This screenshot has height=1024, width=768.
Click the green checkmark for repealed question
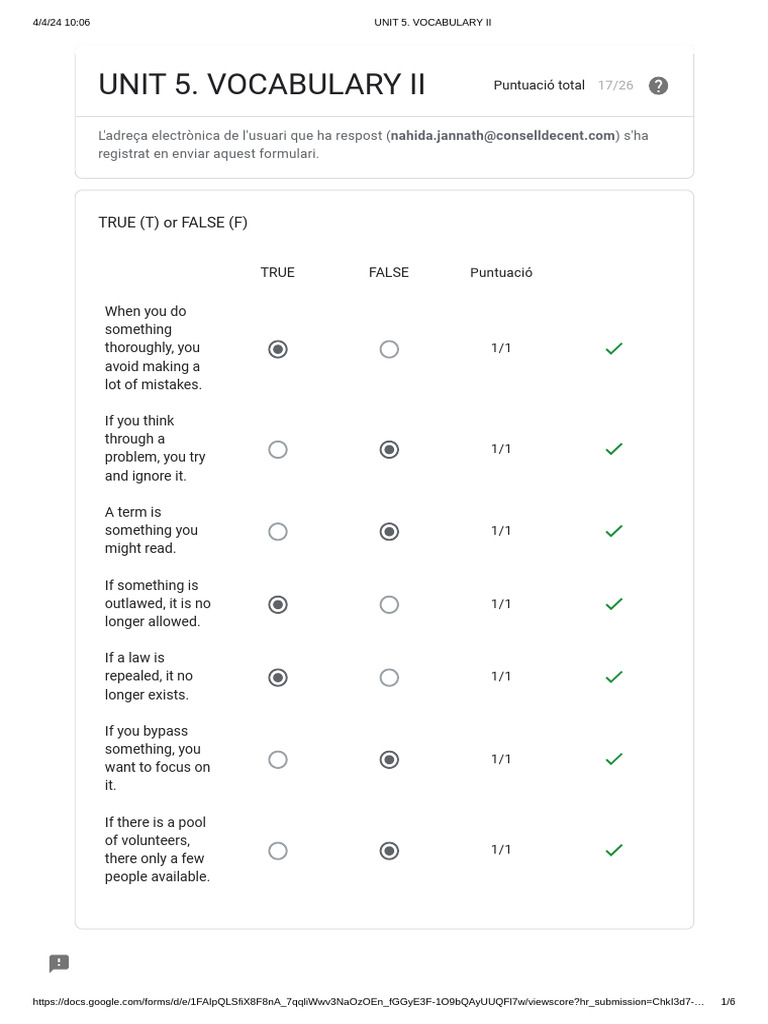click(614, 677)
